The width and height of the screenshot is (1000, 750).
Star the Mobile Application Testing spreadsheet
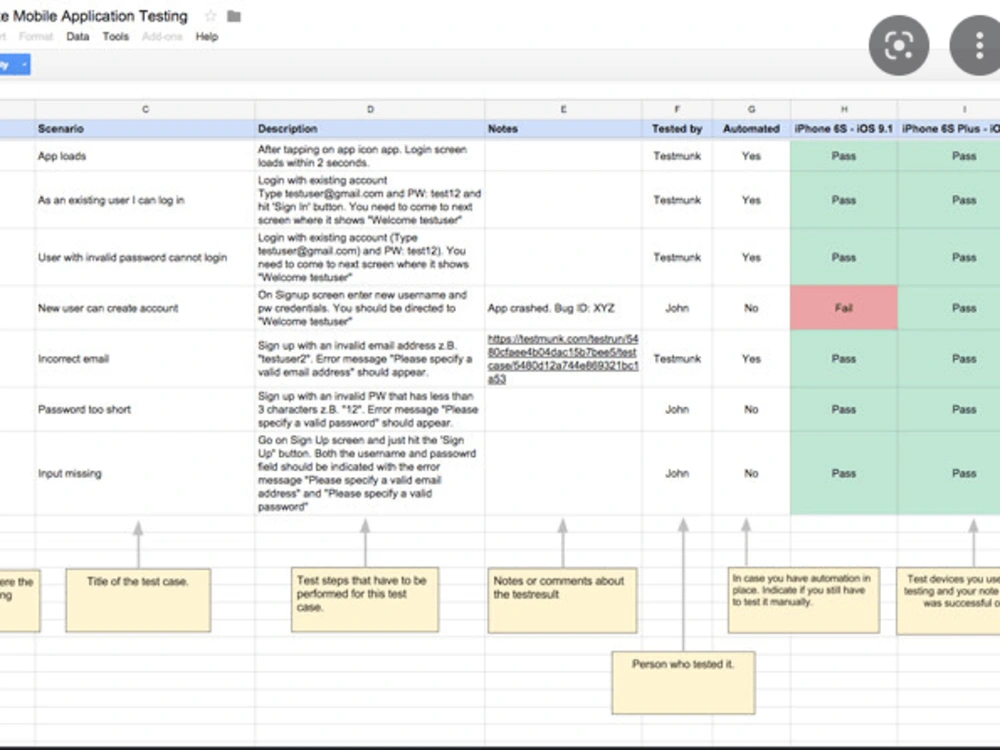click(x=210, y=16)
